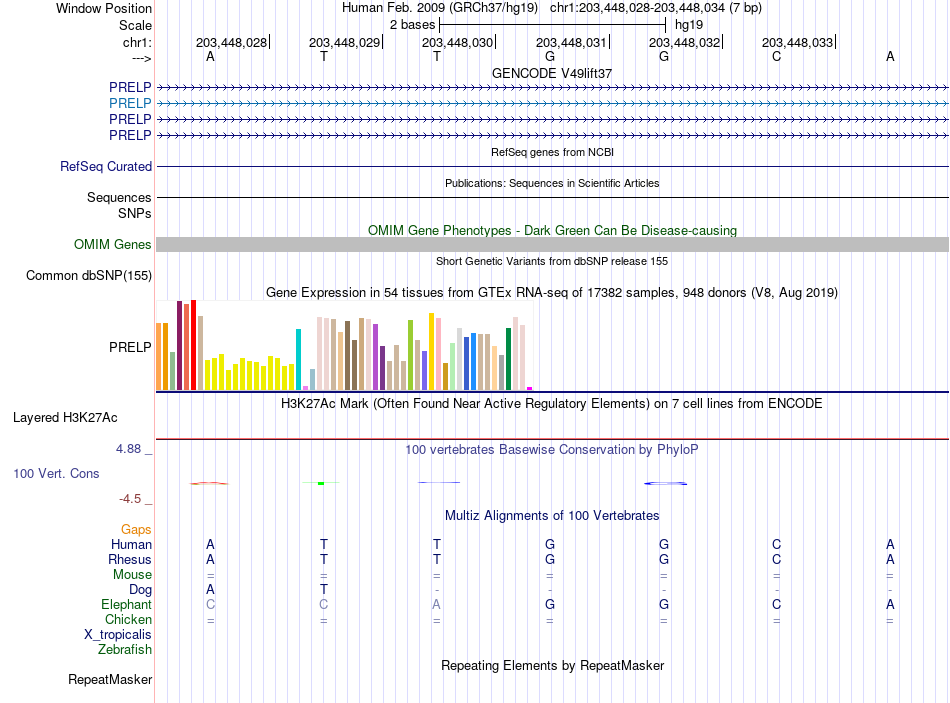Click the Layered H3K27Ac track label
Screen dimensions: 950x703
point(65,418)
